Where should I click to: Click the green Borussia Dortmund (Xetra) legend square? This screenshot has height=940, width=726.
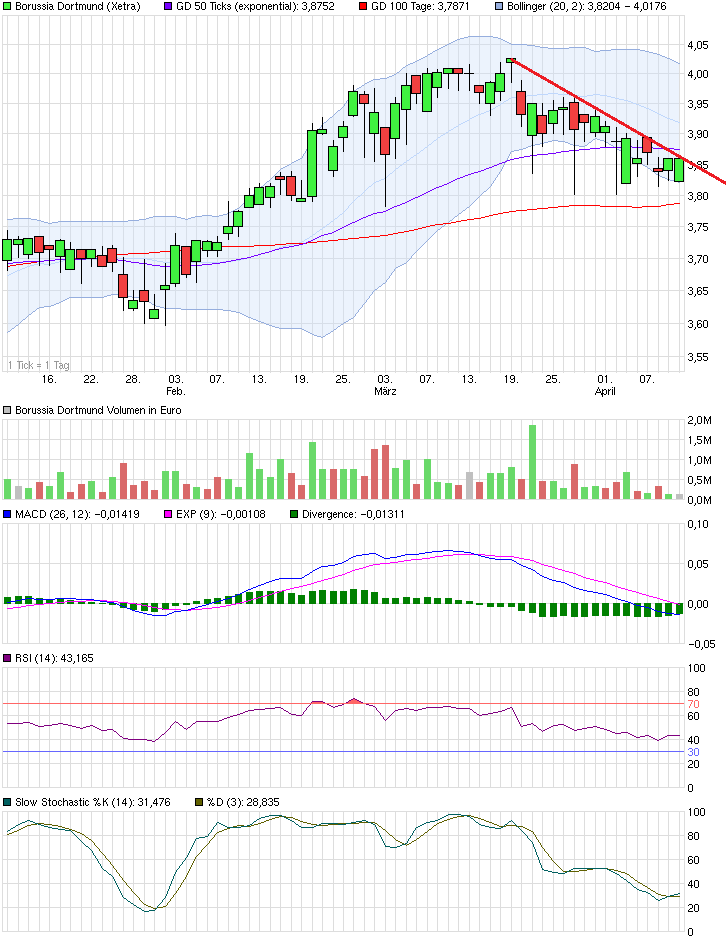pos(7,7)
